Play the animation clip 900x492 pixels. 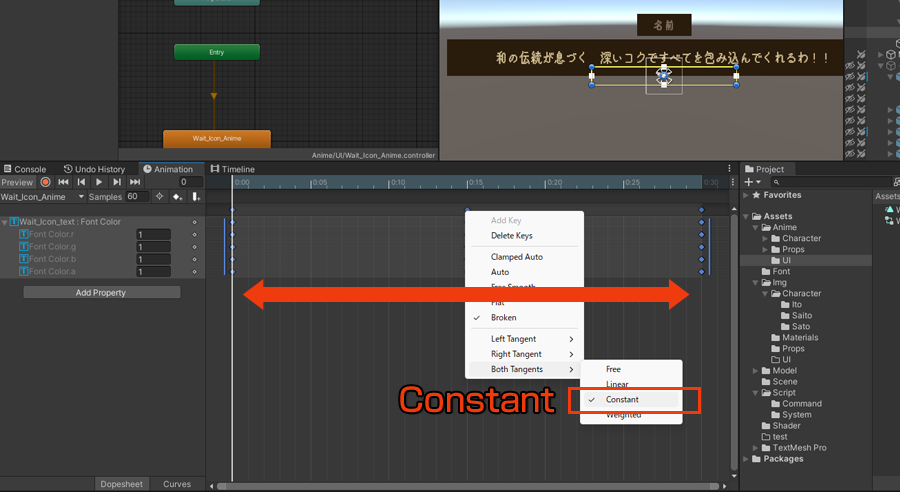tap(99, 182)
